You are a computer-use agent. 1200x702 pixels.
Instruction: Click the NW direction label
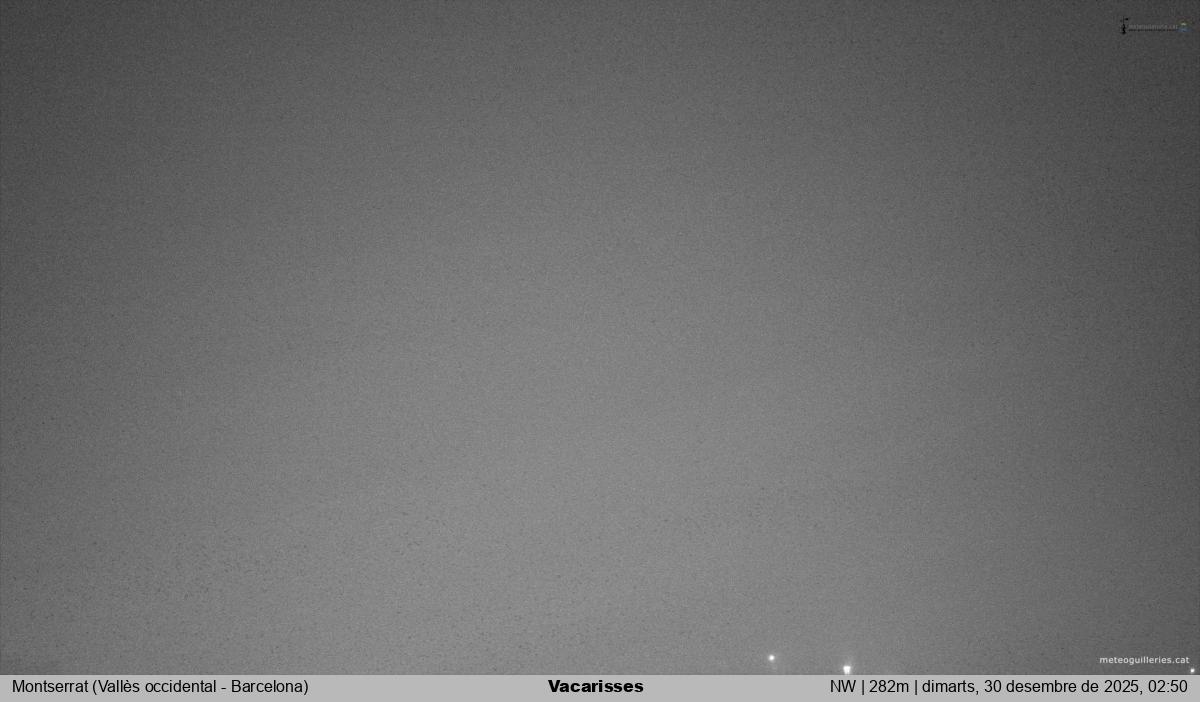pyautogui.click(x=842, y=687)
